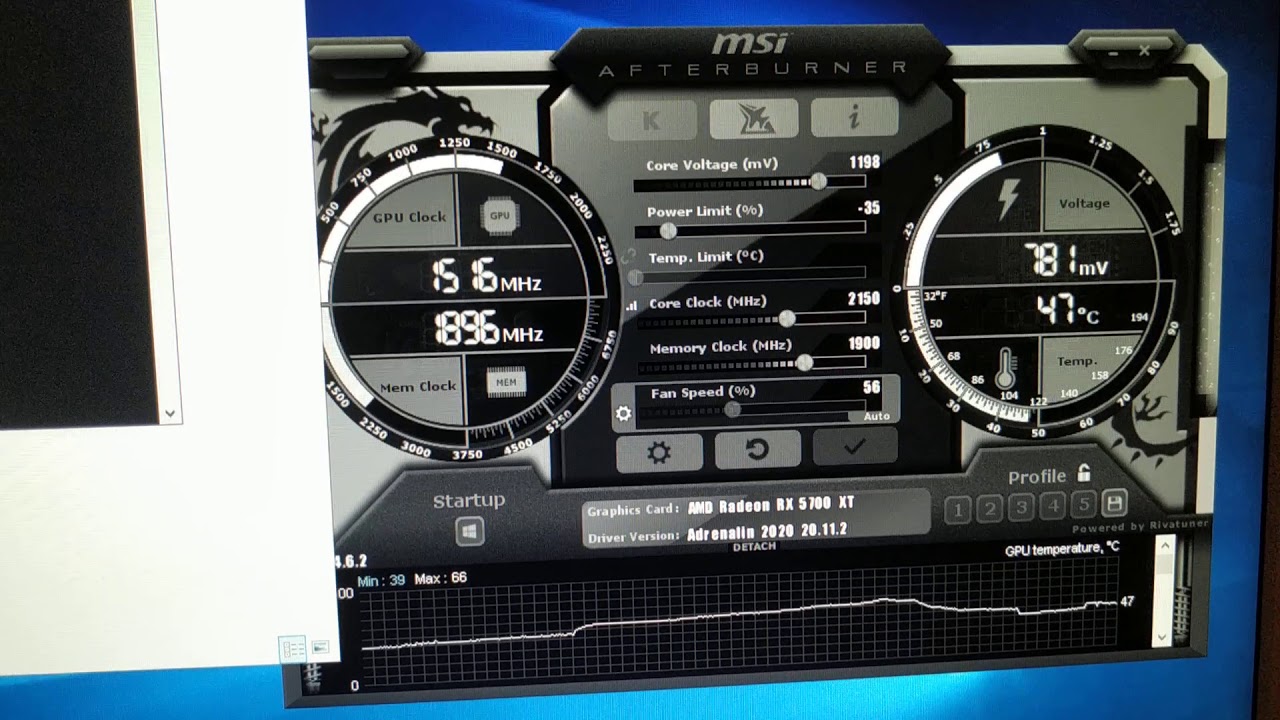This screenshot has height=720, width=1280.
Task: Click the Max : 66 graph label
Action: [x=440, y=578]
